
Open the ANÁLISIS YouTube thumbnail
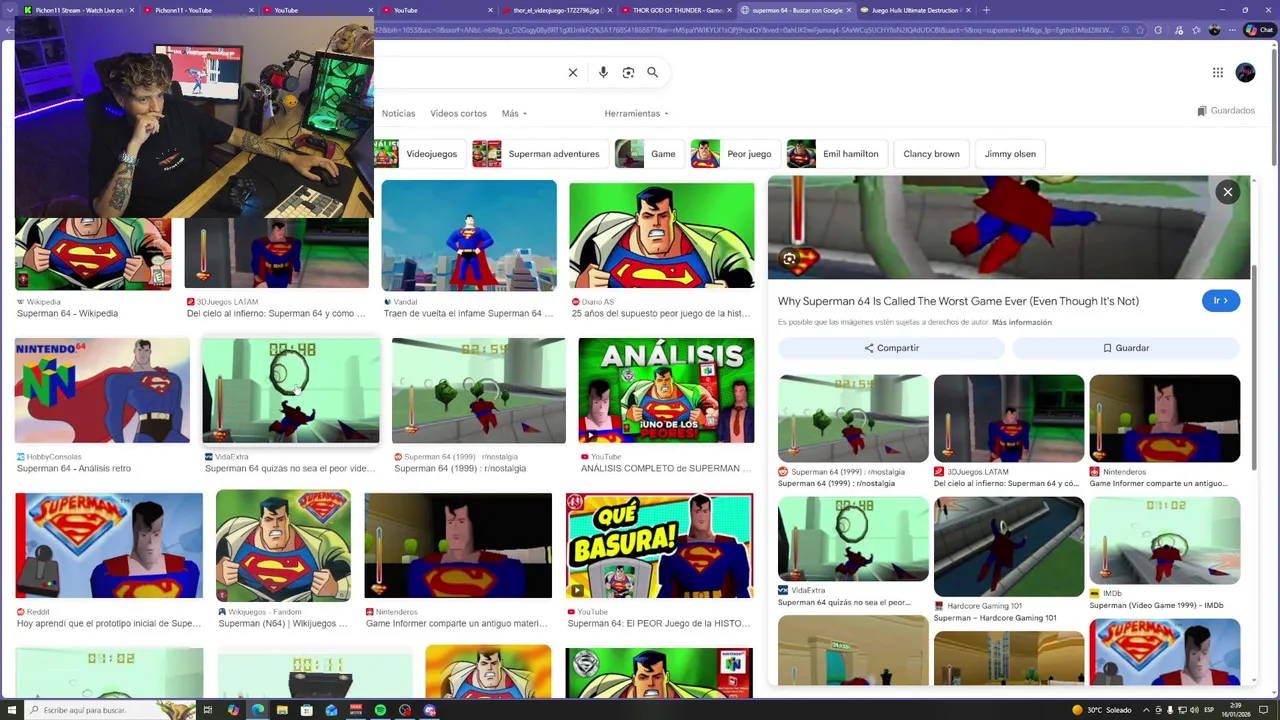click(x=666, y=390)
